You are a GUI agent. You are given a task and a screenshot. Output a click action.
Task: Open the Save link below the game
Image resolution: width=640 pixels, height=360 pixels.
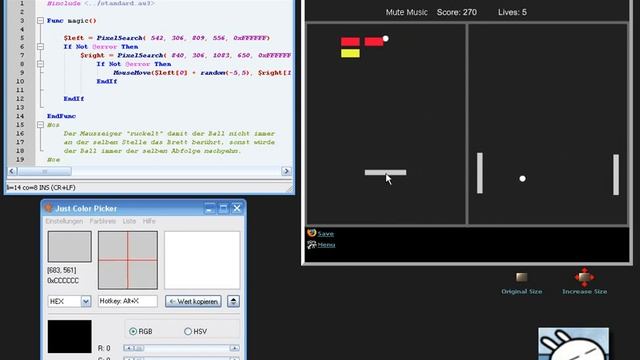(326, 233)
